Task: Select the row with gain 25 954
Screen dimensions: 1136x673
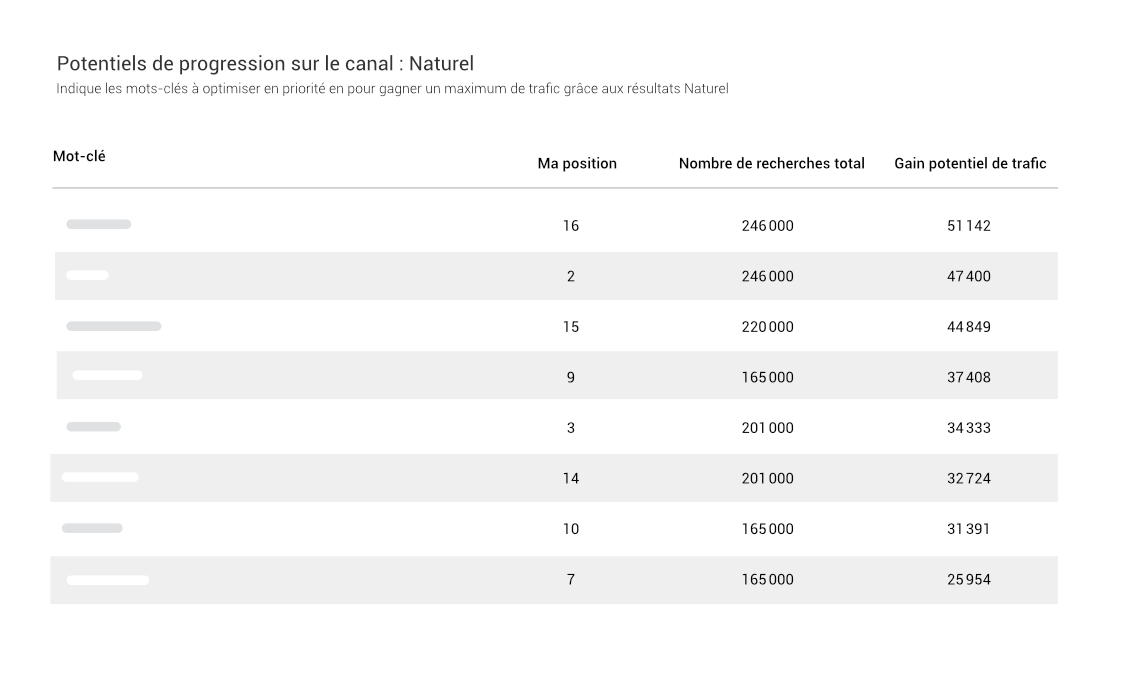Action: point(554,580)
